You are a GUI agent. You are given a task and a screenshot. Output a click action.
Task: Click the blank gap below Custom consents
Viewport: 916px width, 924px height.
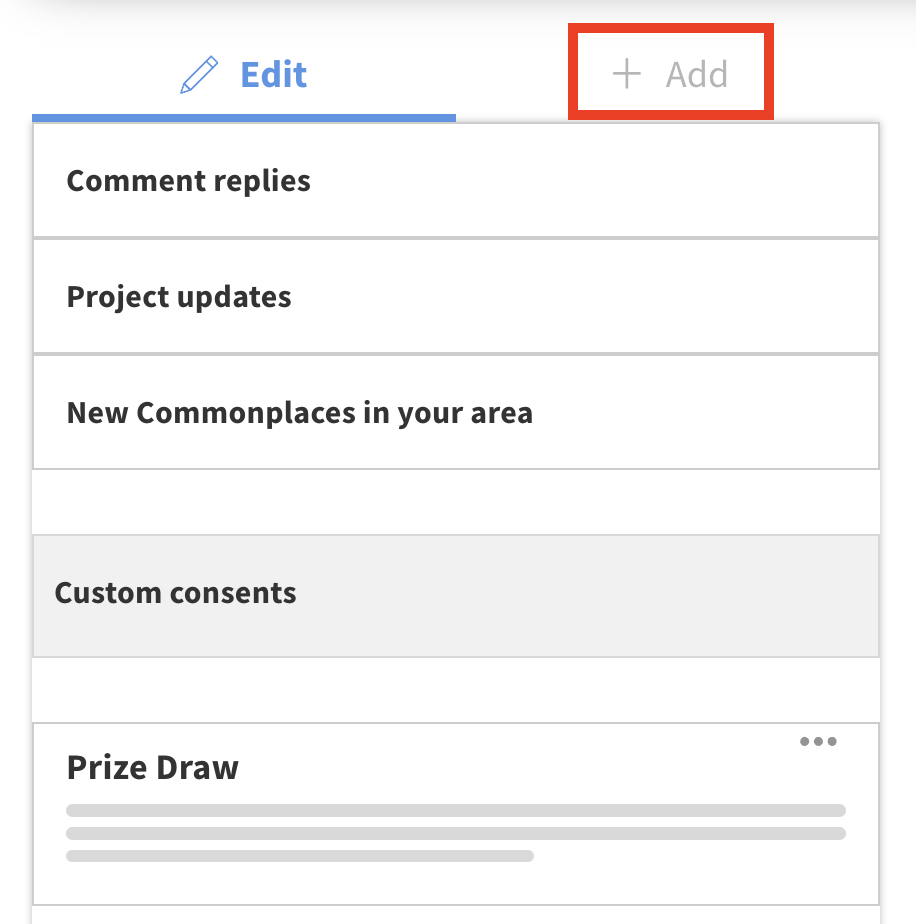pyautogui.click(x=456, y=690)
